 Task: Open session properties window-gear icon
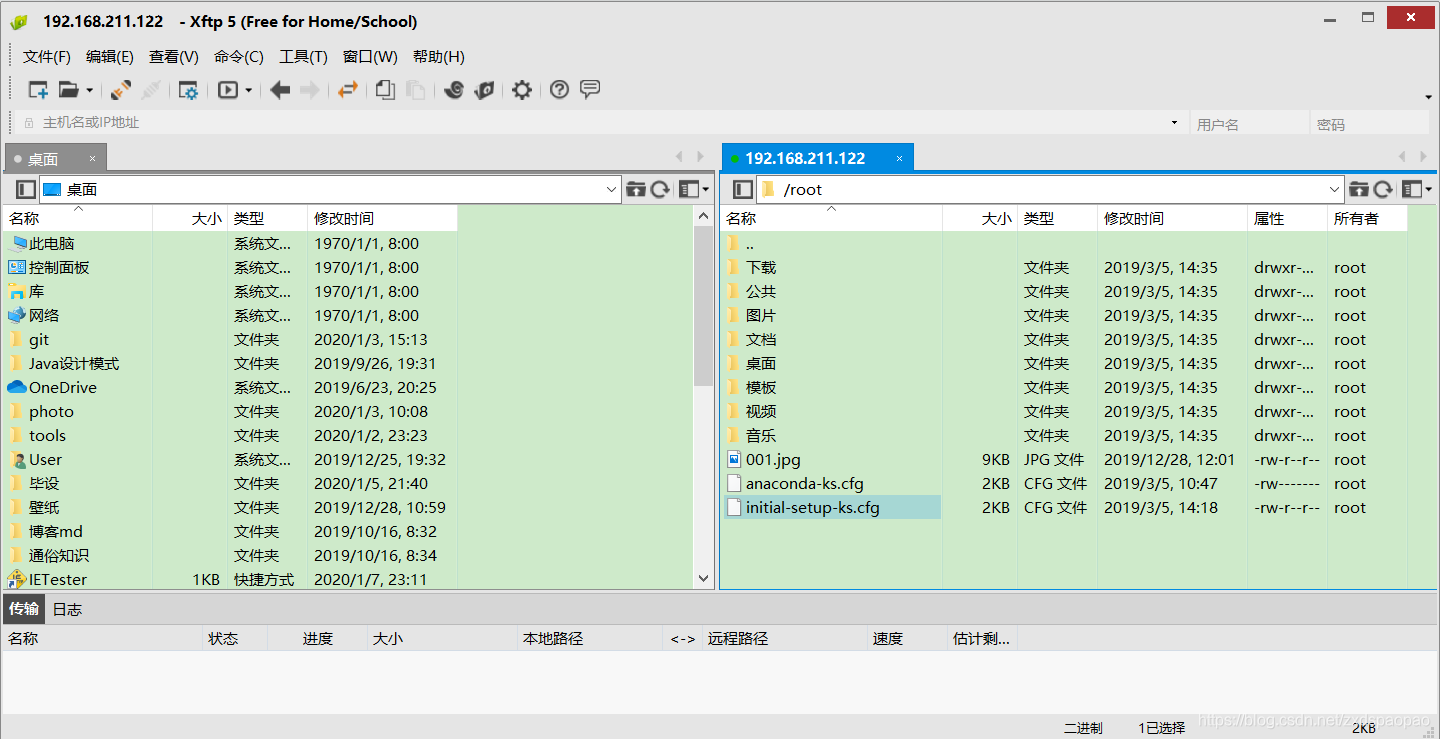coord(188,90)
